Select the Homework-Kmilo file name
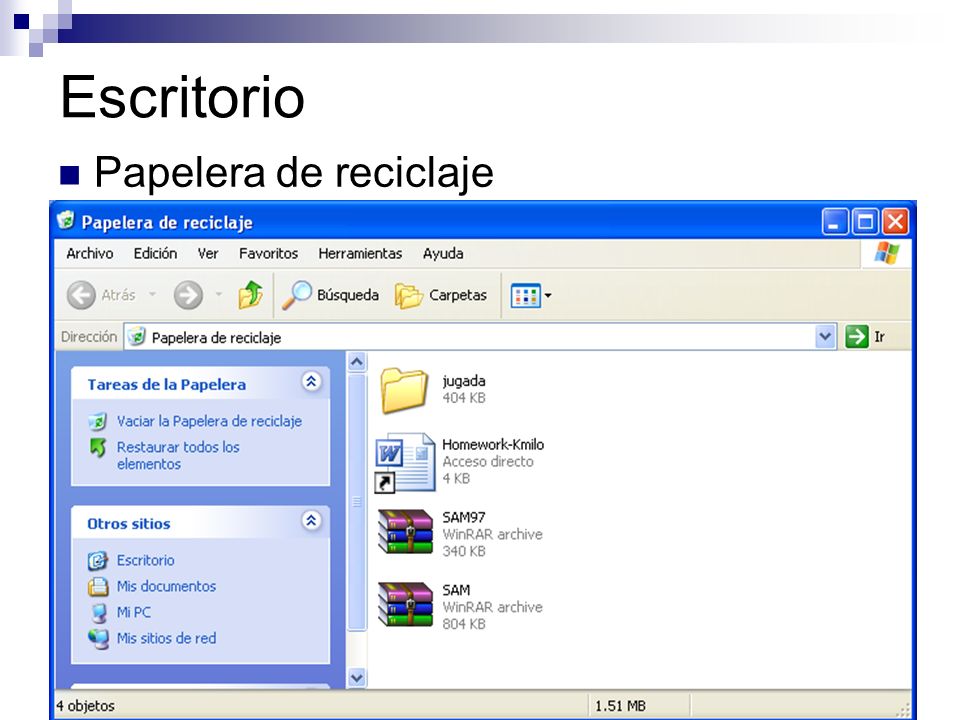 click(x=493, y=444)
